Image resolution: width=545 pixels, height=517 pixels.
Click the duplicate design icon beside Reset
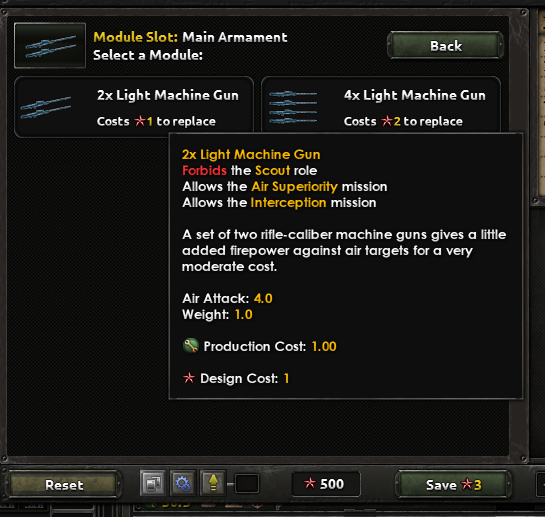tap(153, 483)
